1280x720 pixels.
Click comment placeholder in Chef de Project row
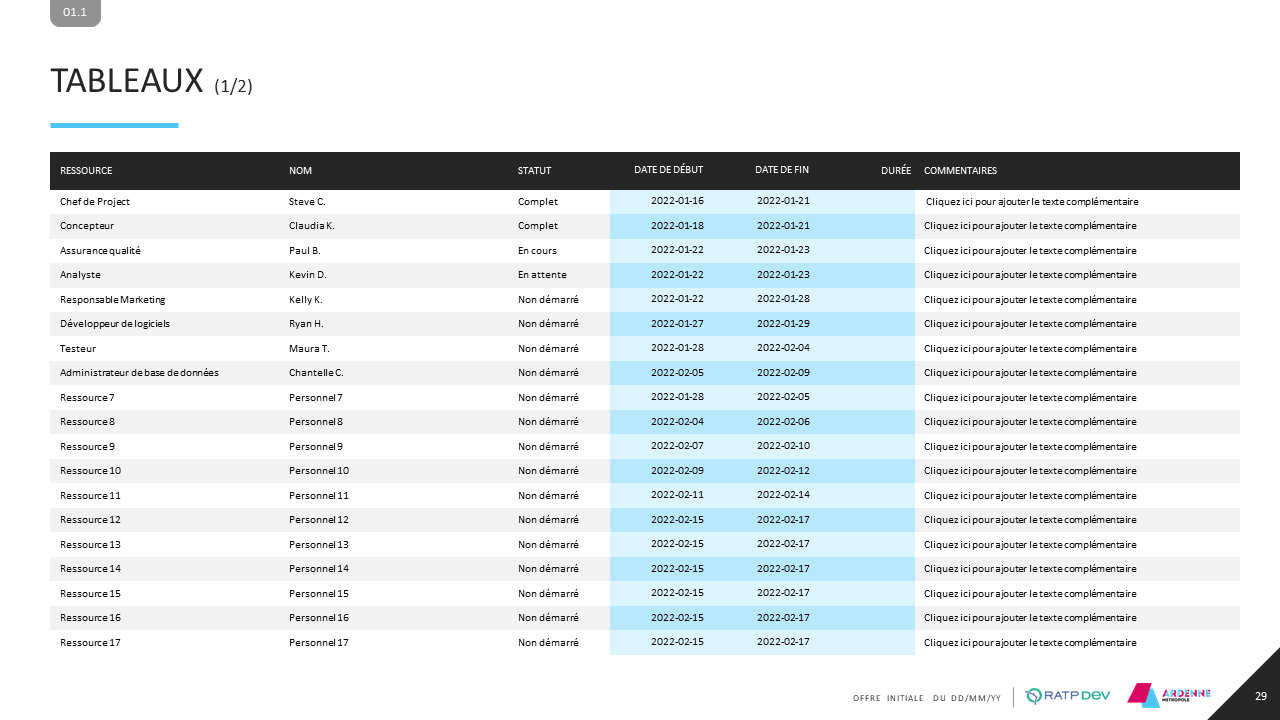click(x=1032, y=202)
